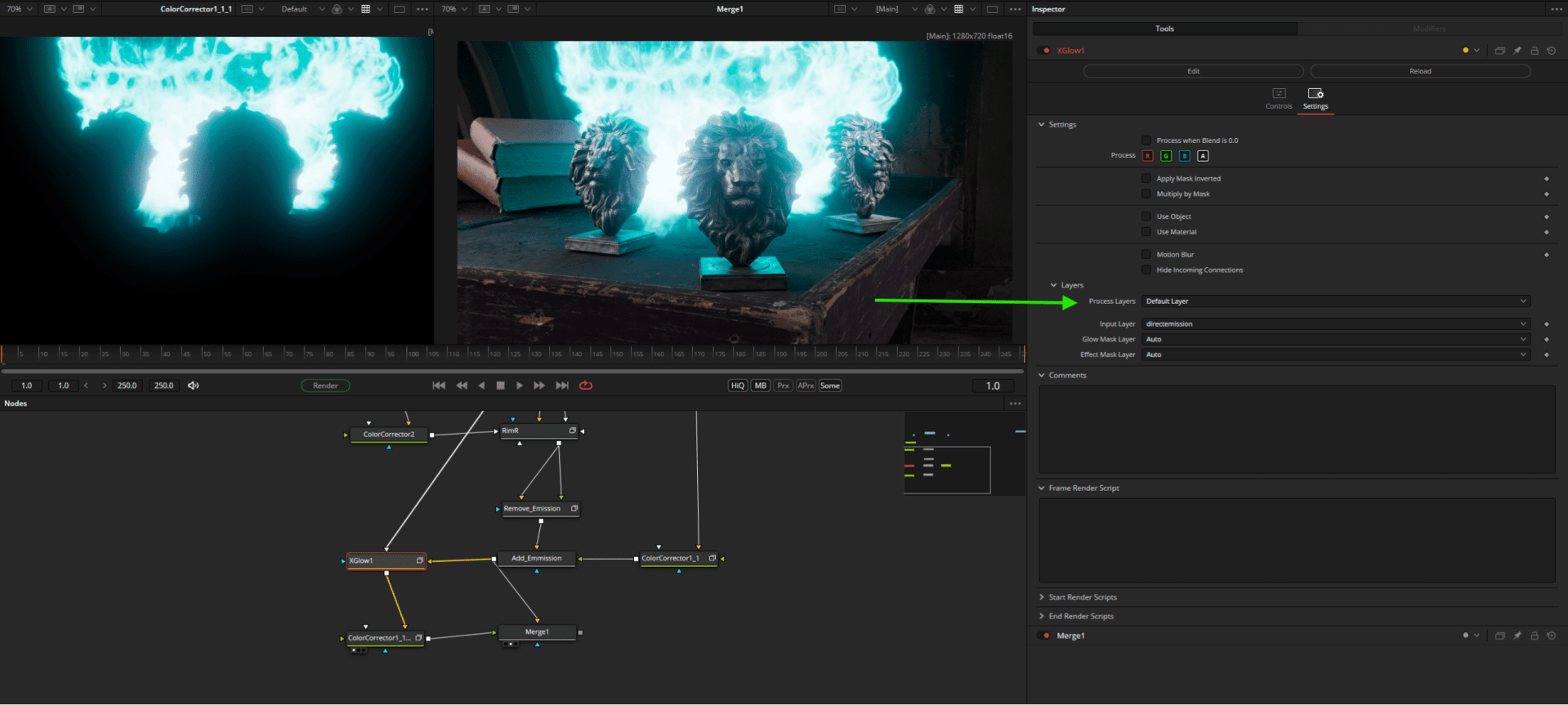Toggle the red loop playback icon

[586, 386]
